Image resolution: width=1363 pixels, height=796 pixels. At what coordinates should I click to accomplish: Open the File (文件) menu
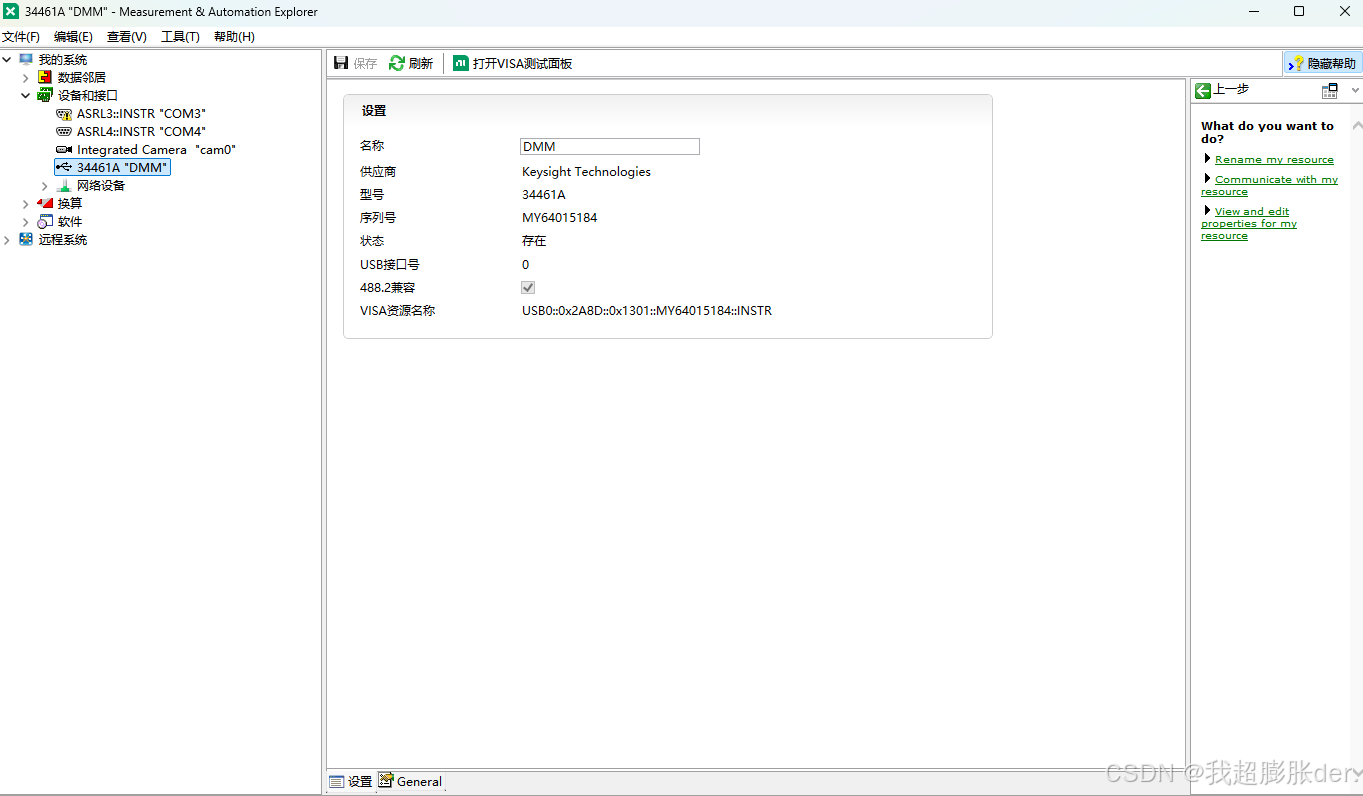pos(21,37)
